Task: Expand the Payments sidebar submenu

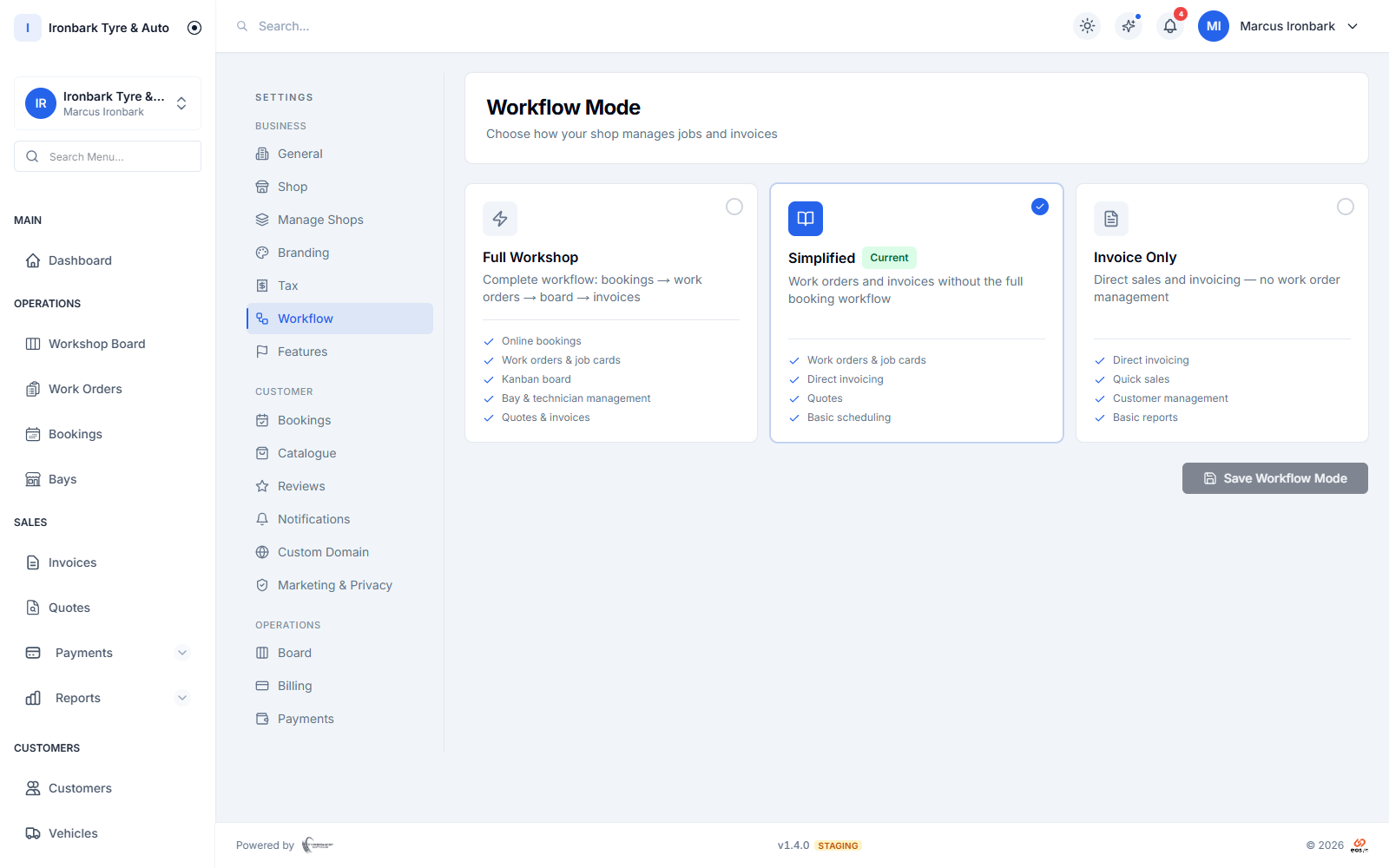Action: coord(182,653)
